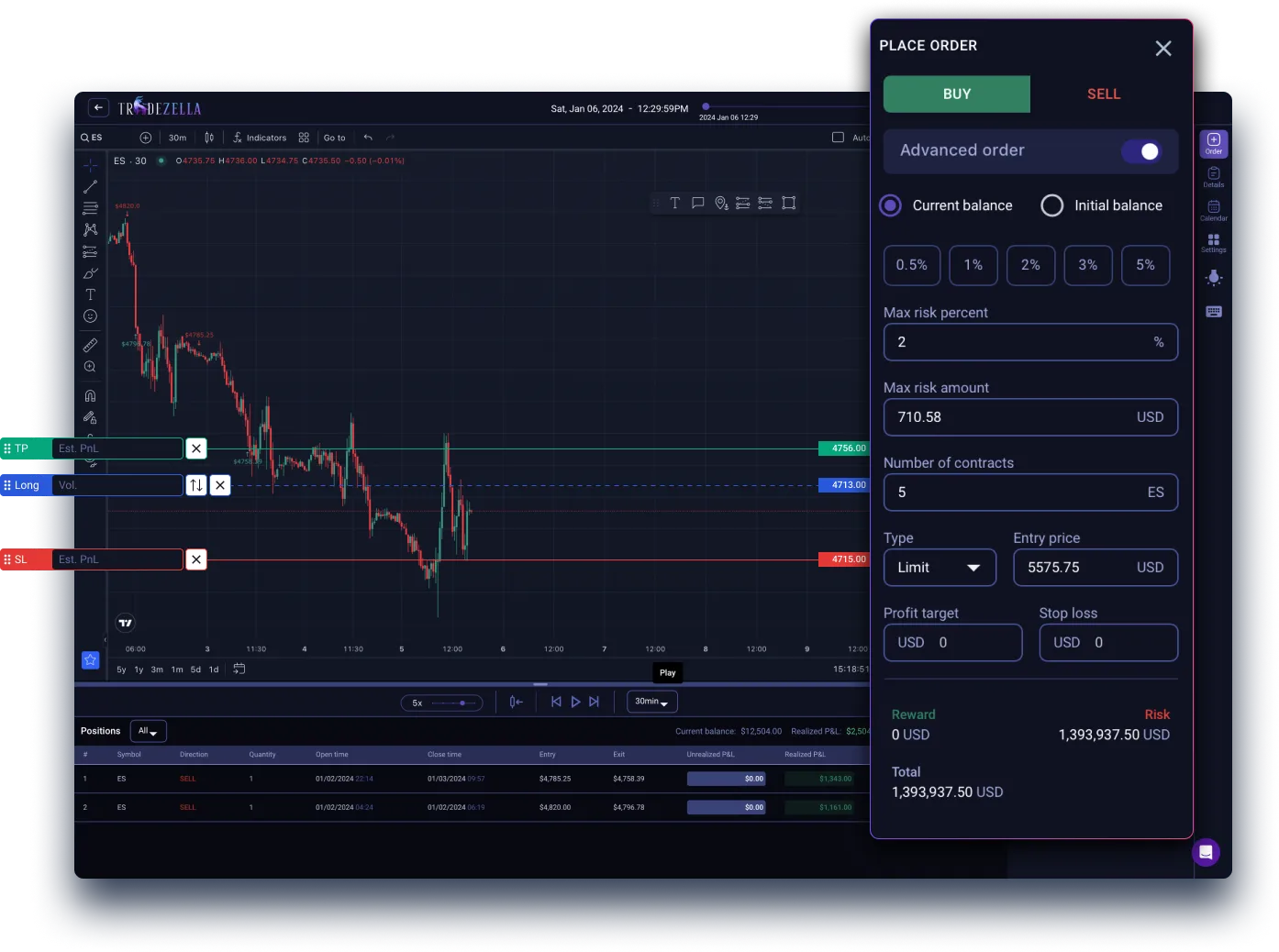Choose the 5% risk preset
1279x952 pixels.
point(1145,265)
